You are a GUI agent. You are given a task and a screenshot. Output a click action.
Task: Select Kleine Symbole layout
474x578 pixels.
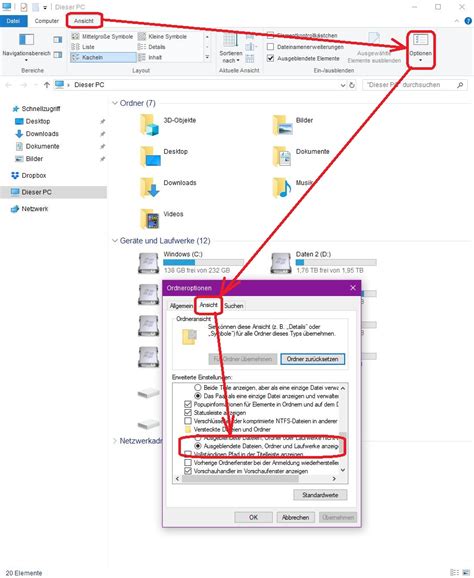tap(163, 36)
